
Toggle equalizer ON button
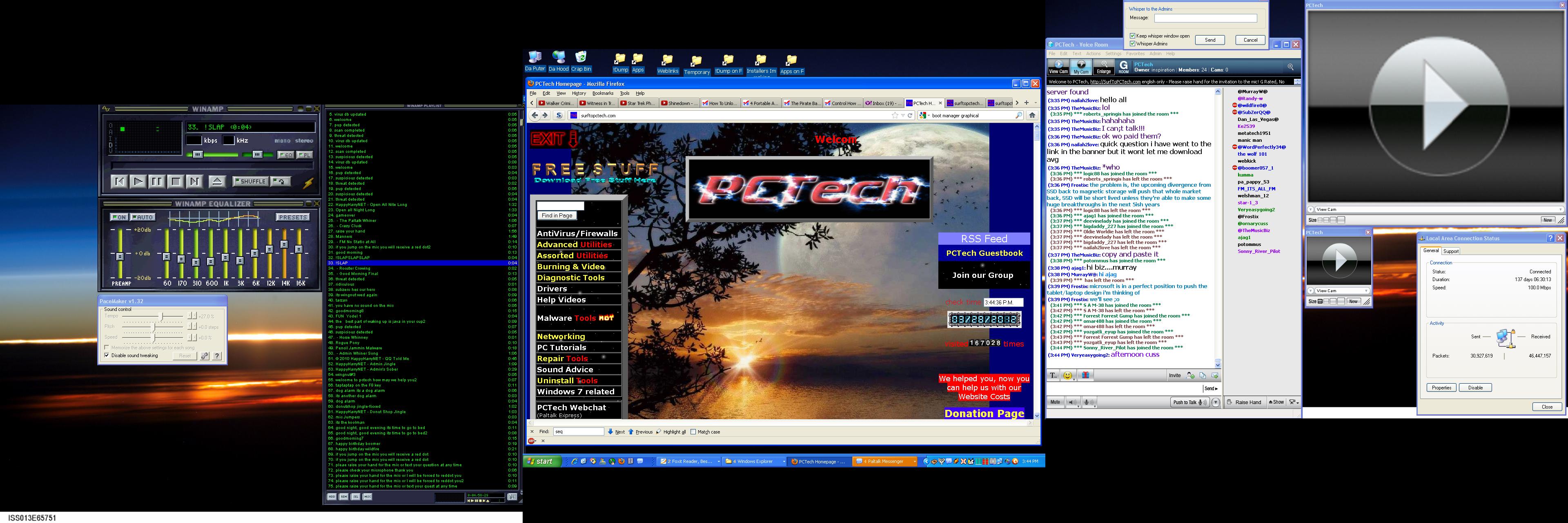(x=119, y=217)
